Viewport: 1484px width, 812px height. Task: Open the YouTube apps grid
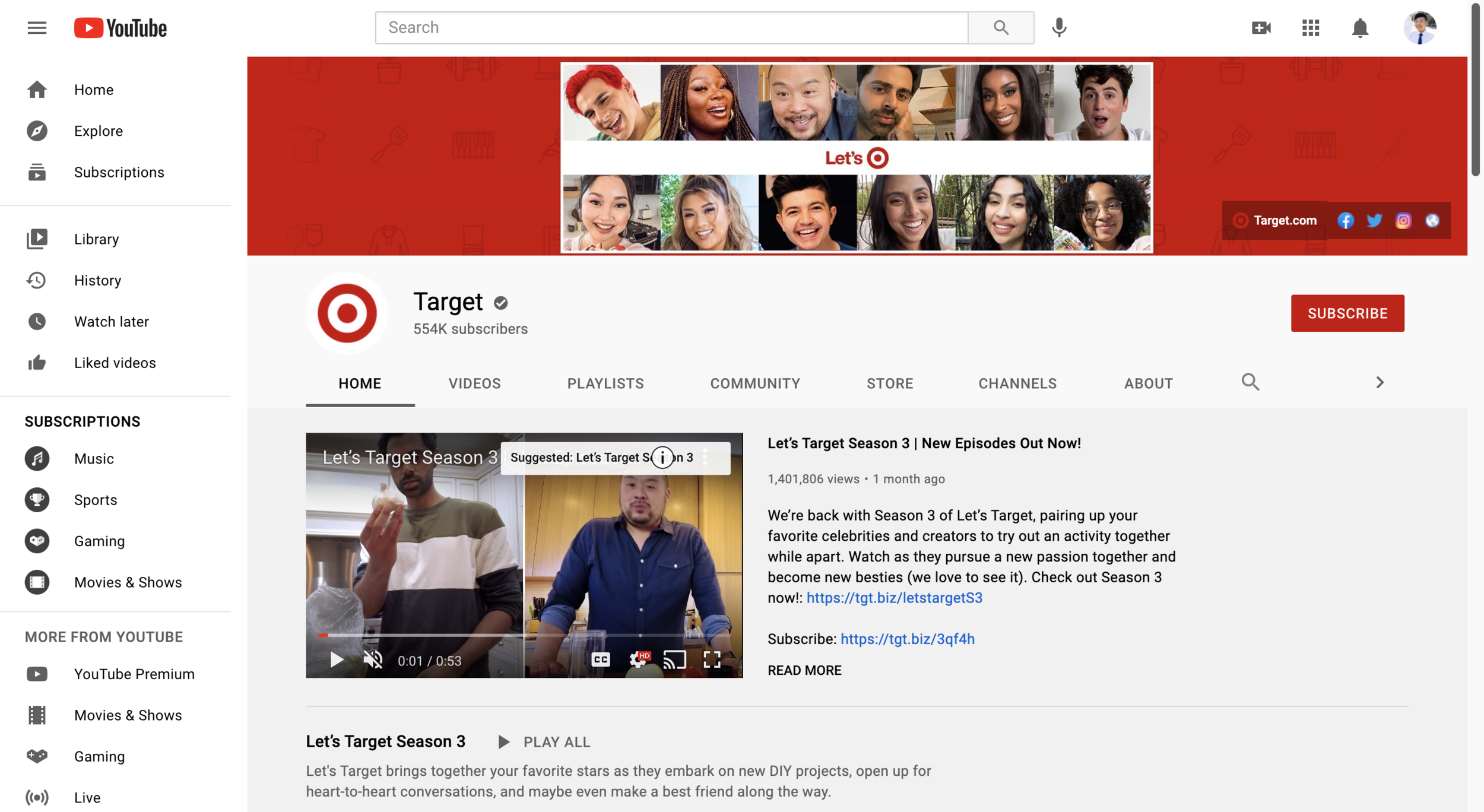tap(1310, 28)
